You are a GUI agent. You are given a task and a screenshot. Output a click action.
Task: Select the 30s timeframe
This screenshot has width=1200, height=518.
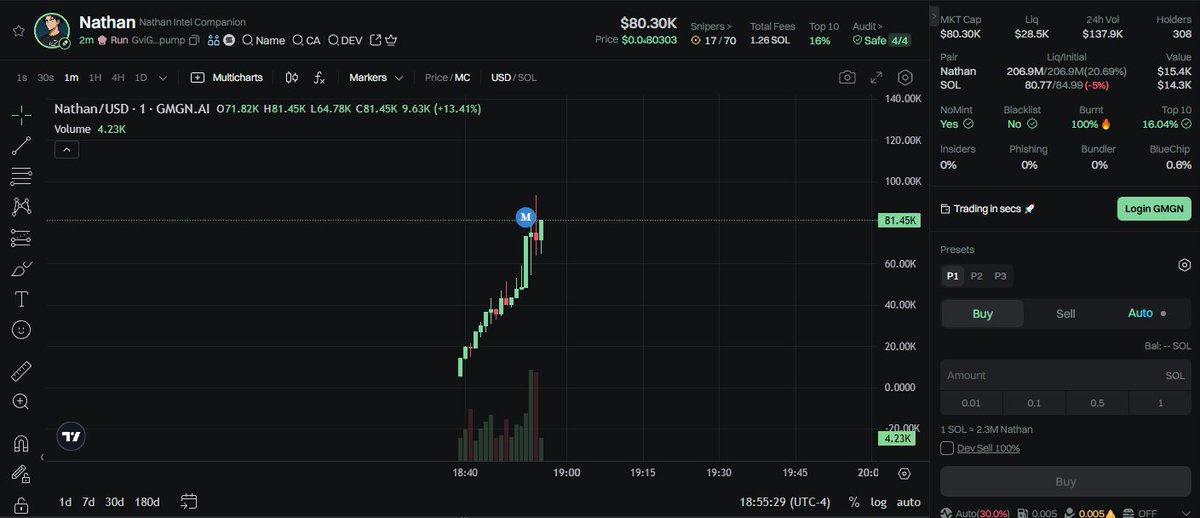[46, 77]
